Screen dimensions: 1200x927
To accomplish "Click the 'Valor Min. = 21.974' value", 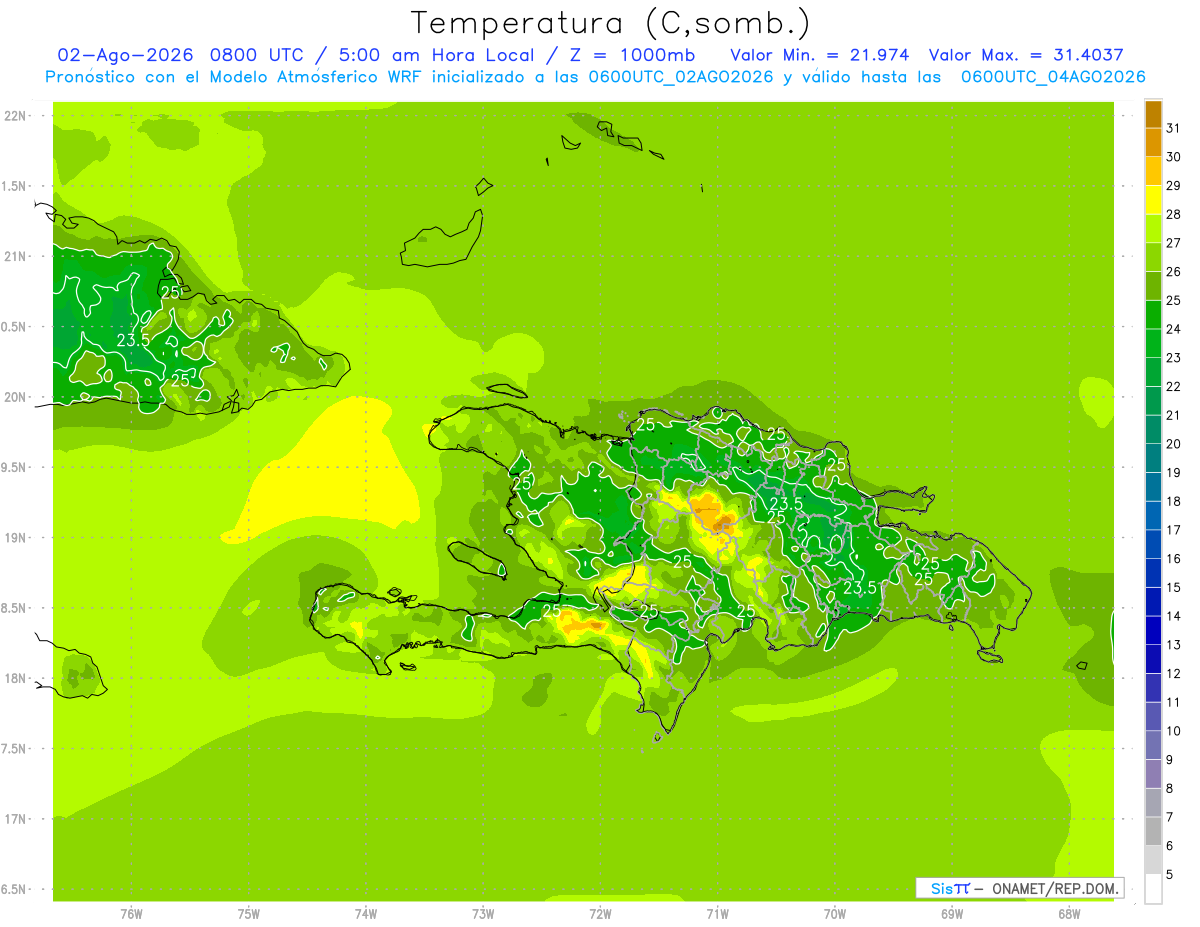I will coord(819,55).
